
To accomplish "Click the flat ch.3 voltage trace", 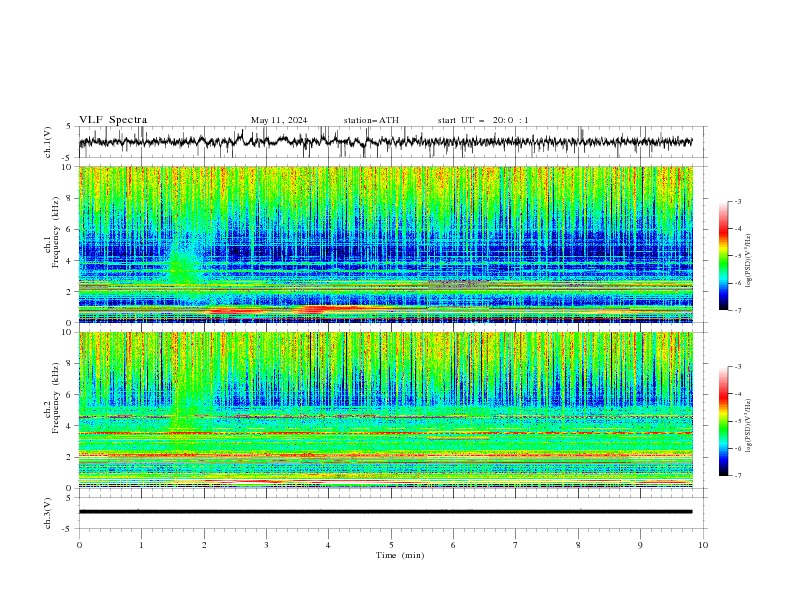I will [x=386, y=512].
